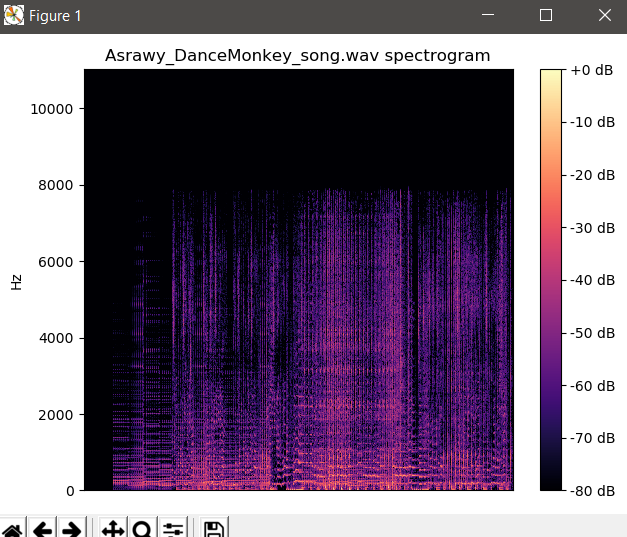Click the -30 dB colorbar label
This screenshot has width=627, height=537.
point(592,228)
